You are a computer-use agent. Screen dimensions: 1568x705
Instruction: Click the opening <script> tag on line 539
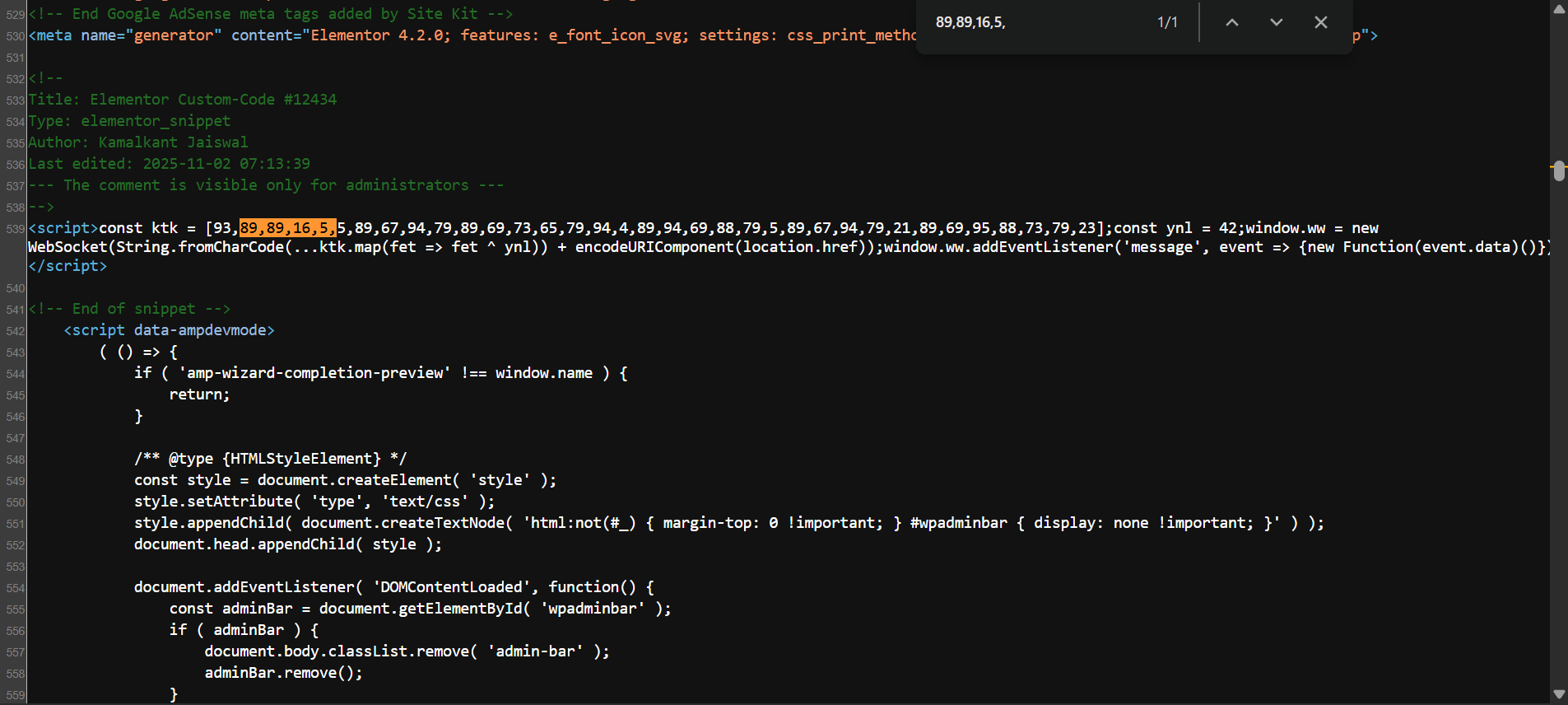point(63,228)
